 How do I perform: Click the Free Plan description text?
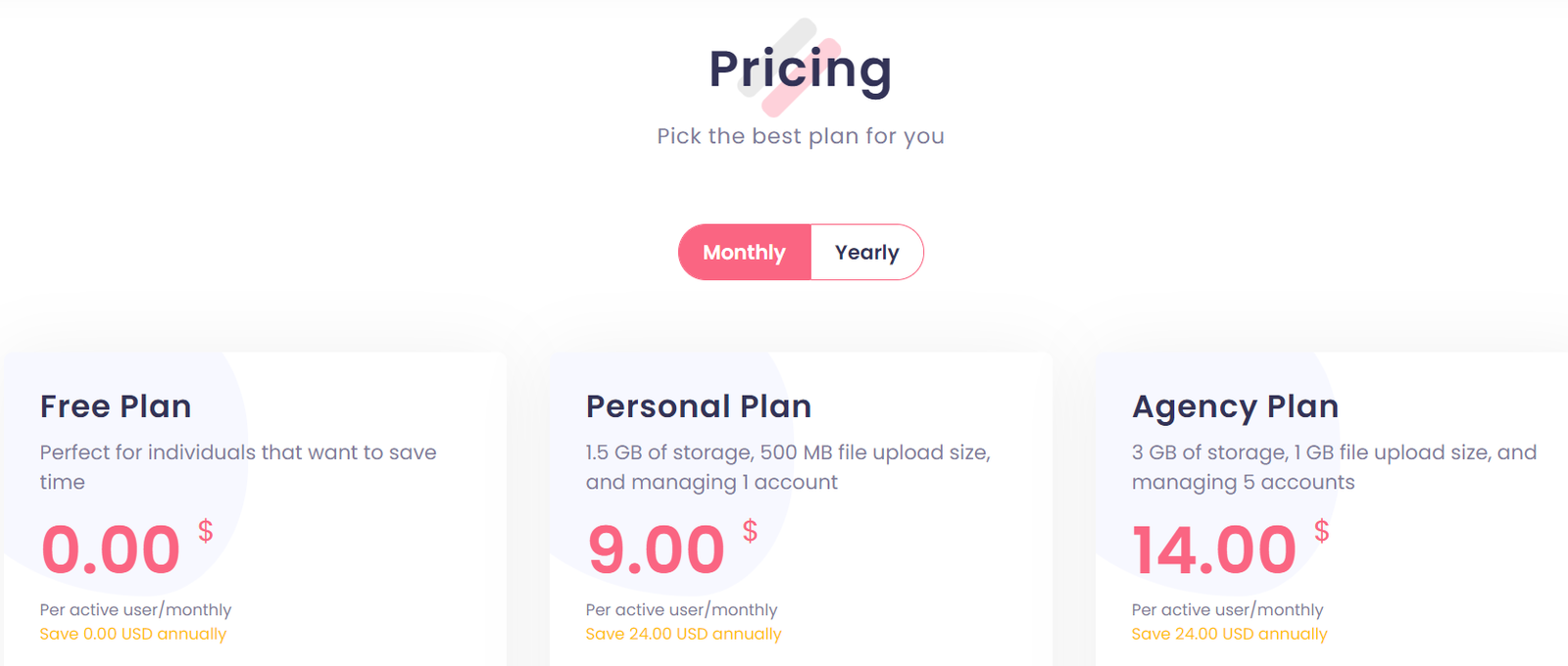click(x=238, y=467)
